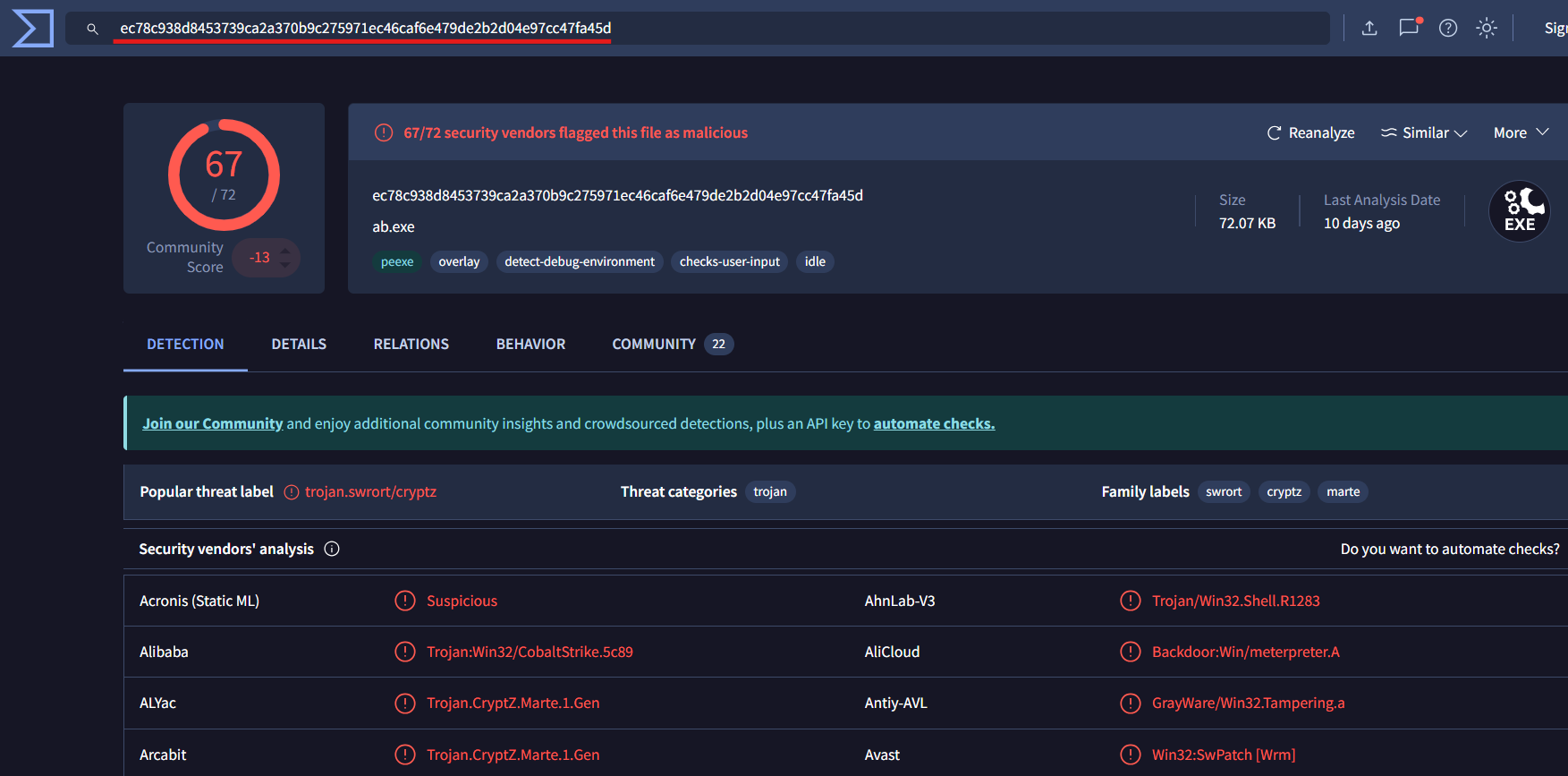Open the Similar dropdown

click(x=1424, y=132)
